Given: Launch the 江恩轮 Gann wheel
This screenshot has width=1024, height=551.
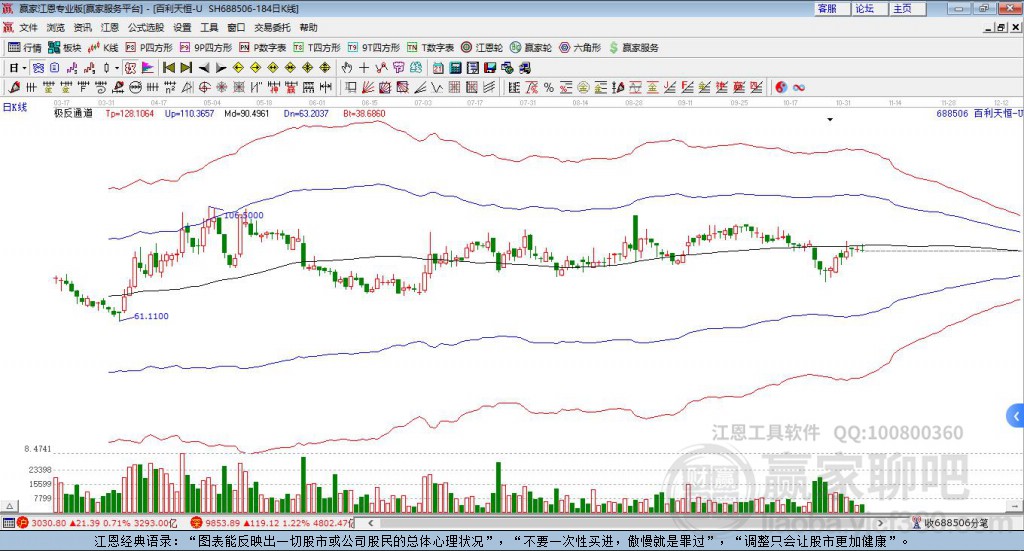Looking at the screenshot, I should click(x=481, y=48).
